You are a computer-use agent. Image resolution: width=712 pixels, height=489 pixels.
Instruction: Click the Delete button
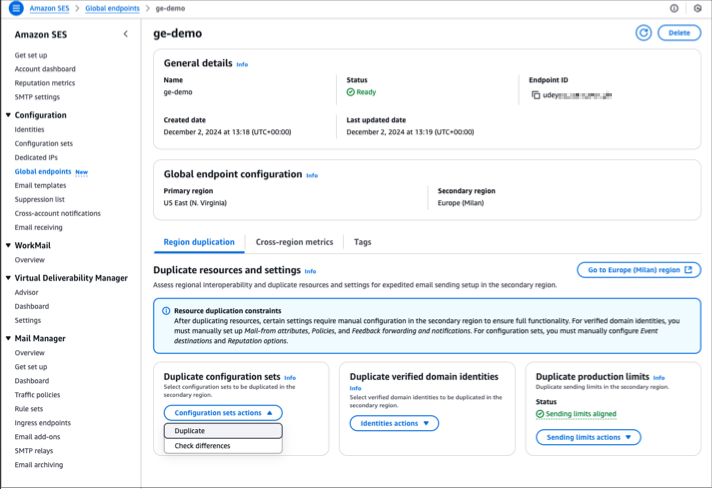(679, 33)
